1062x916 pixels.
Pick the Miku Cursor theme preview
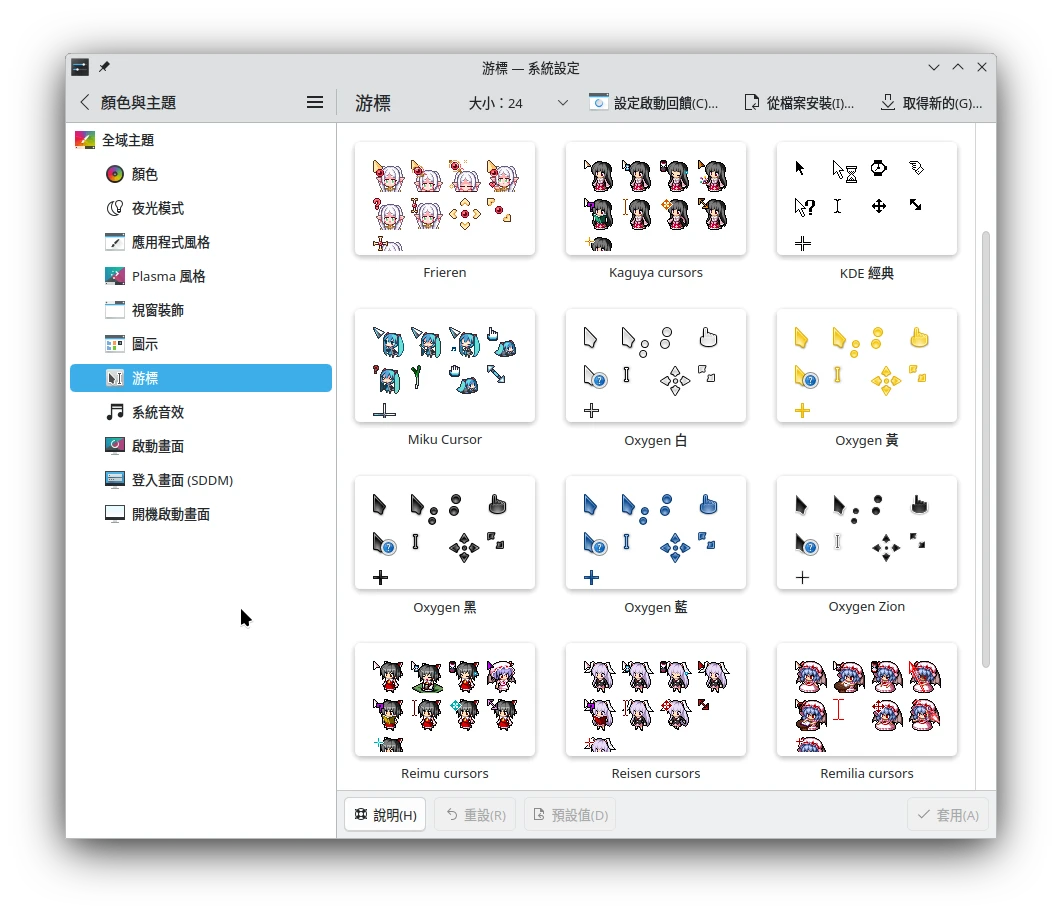point(445,366)
